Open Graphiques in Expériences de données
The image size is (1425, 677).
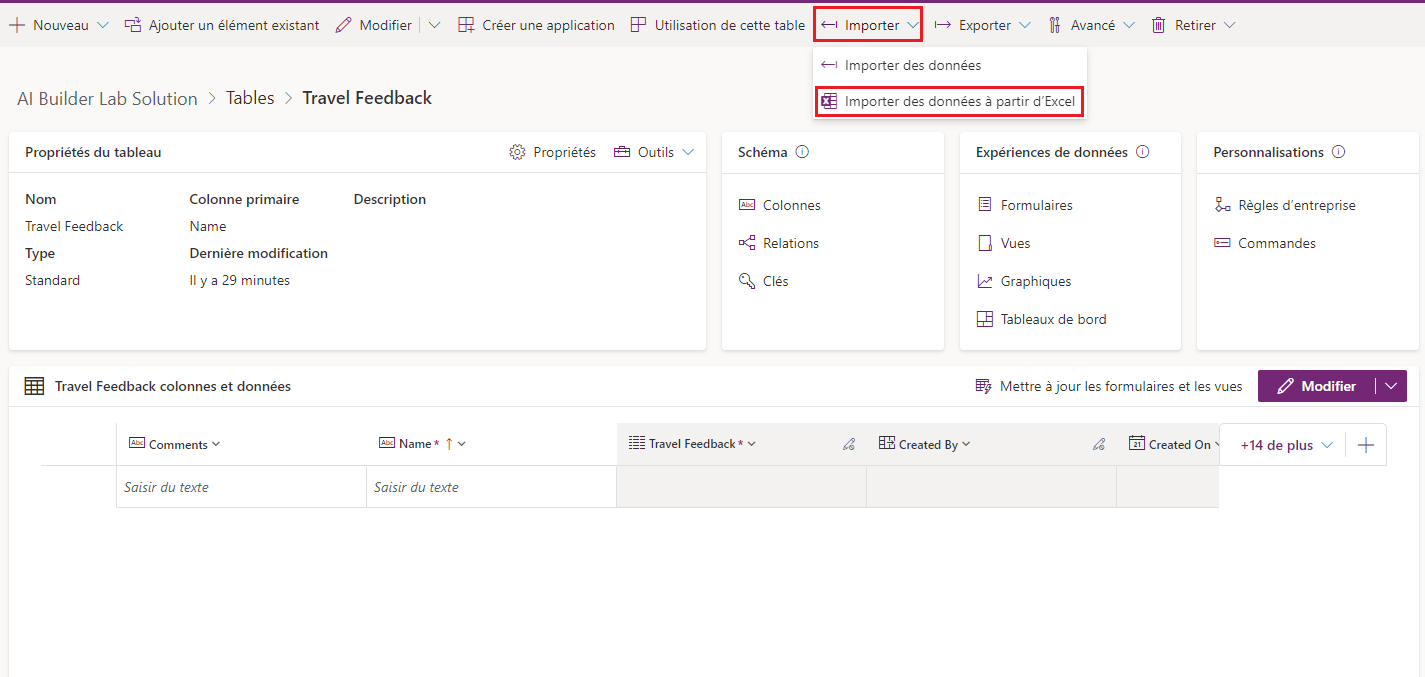1035,280
